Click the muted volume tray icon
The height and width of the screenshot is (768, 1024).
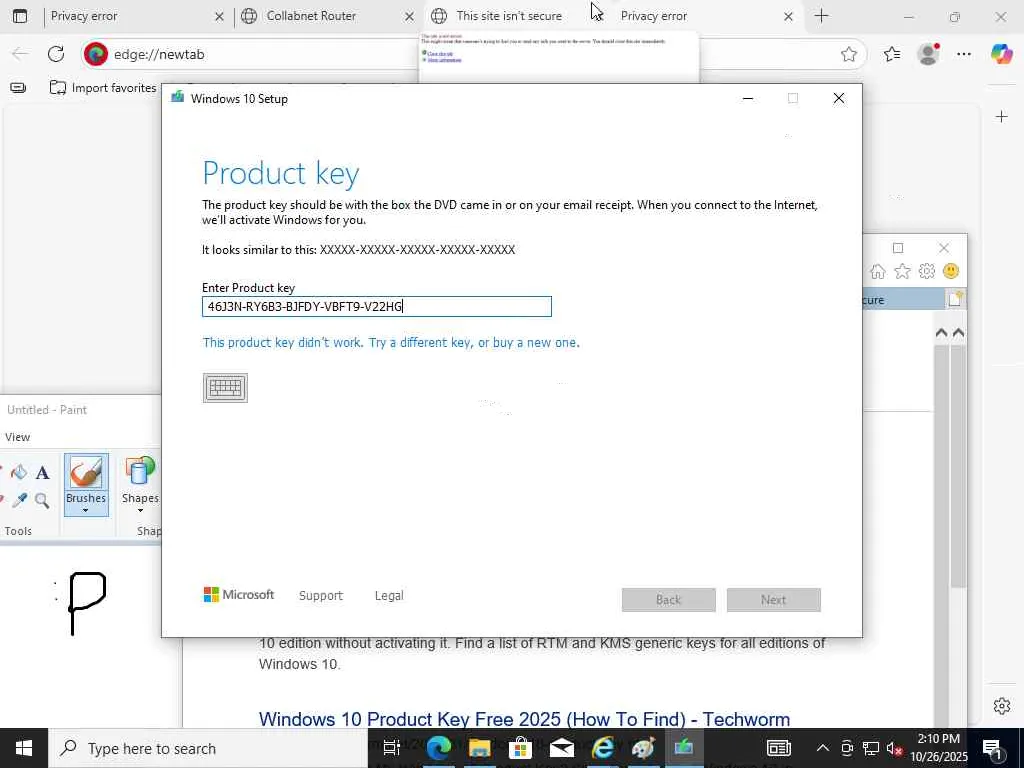[895, 749]
